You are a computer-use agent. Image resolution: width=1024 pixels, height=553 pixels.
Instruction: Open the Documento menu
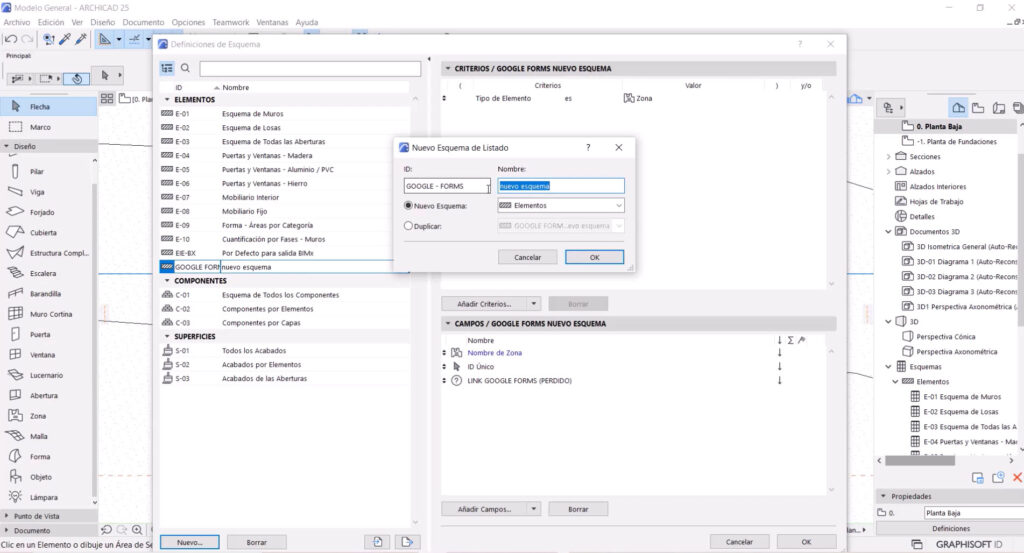[x=143, y=22]
